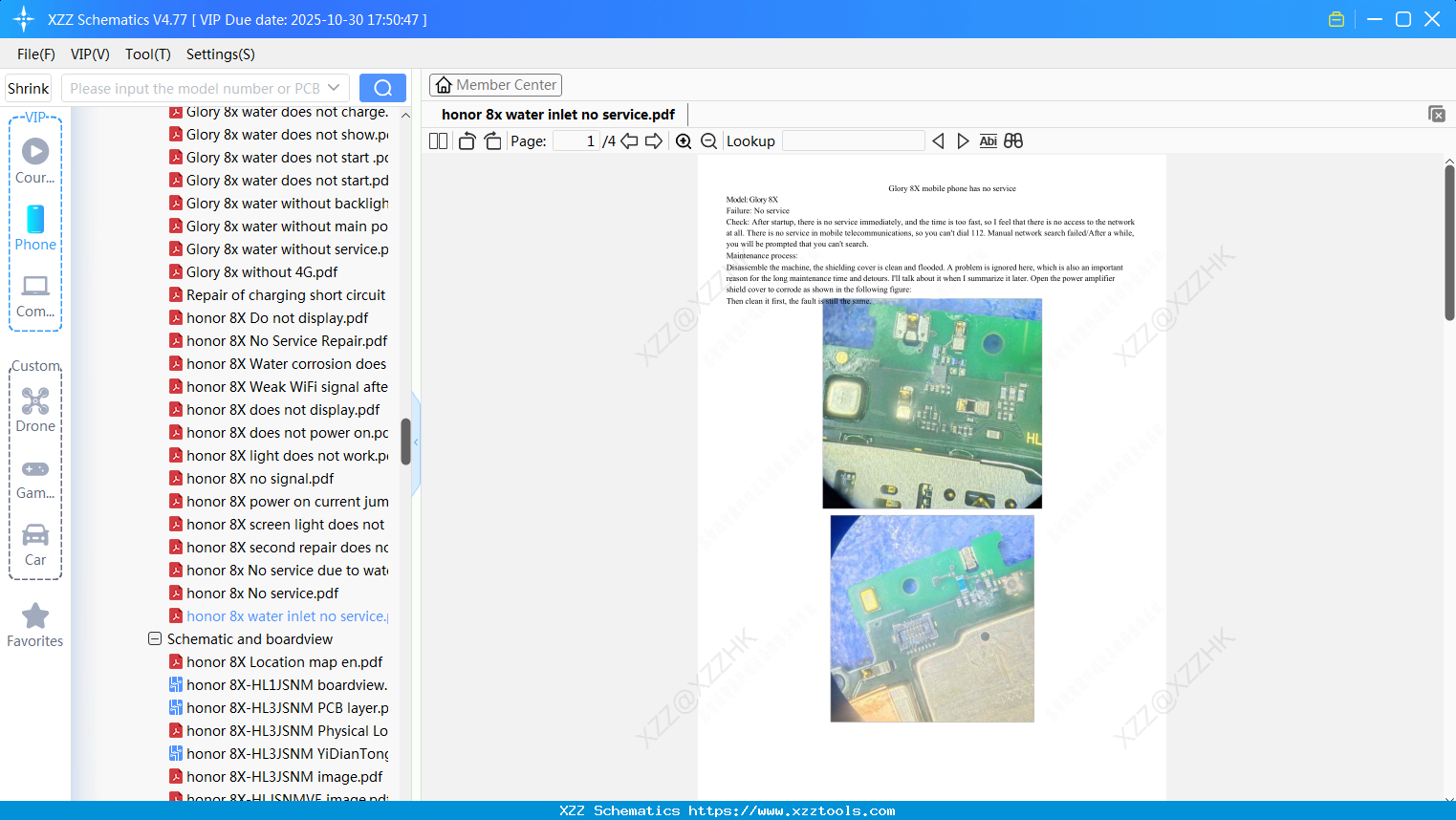Open Glory 8x water without backlight file
Screen dimensions: 1456x820
[278, 204]
